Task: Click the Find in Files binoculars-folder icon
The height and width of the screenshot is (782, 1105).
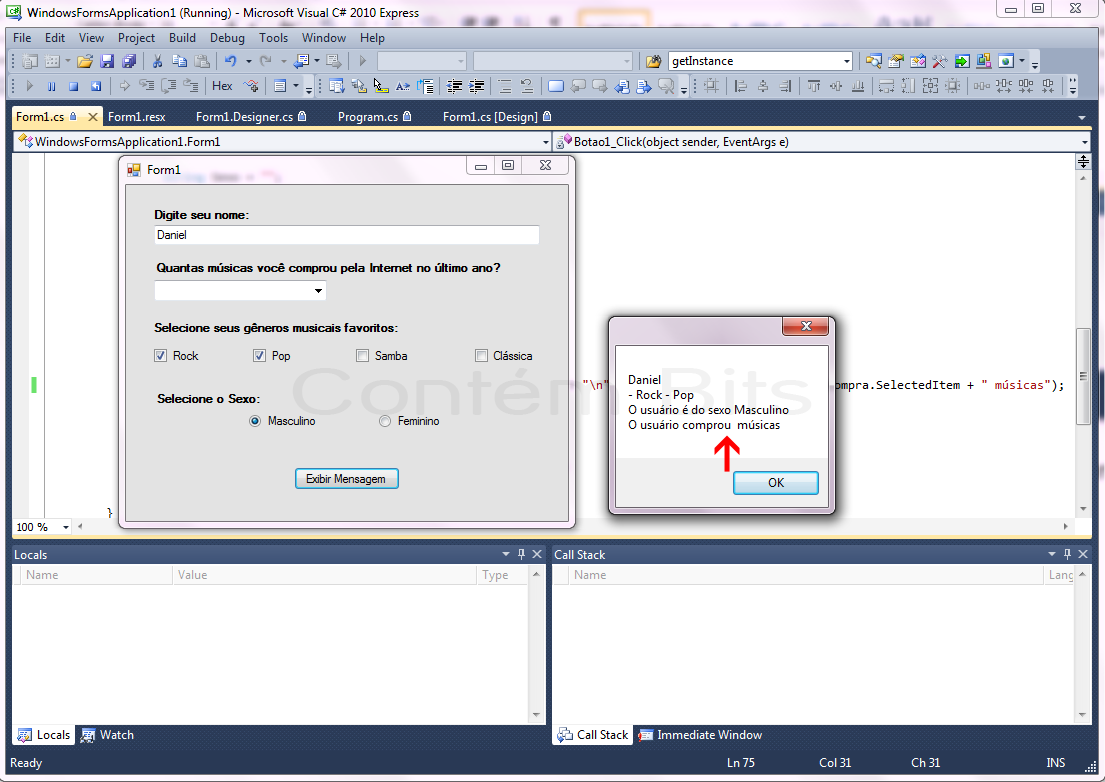Action: click(654, 61)
